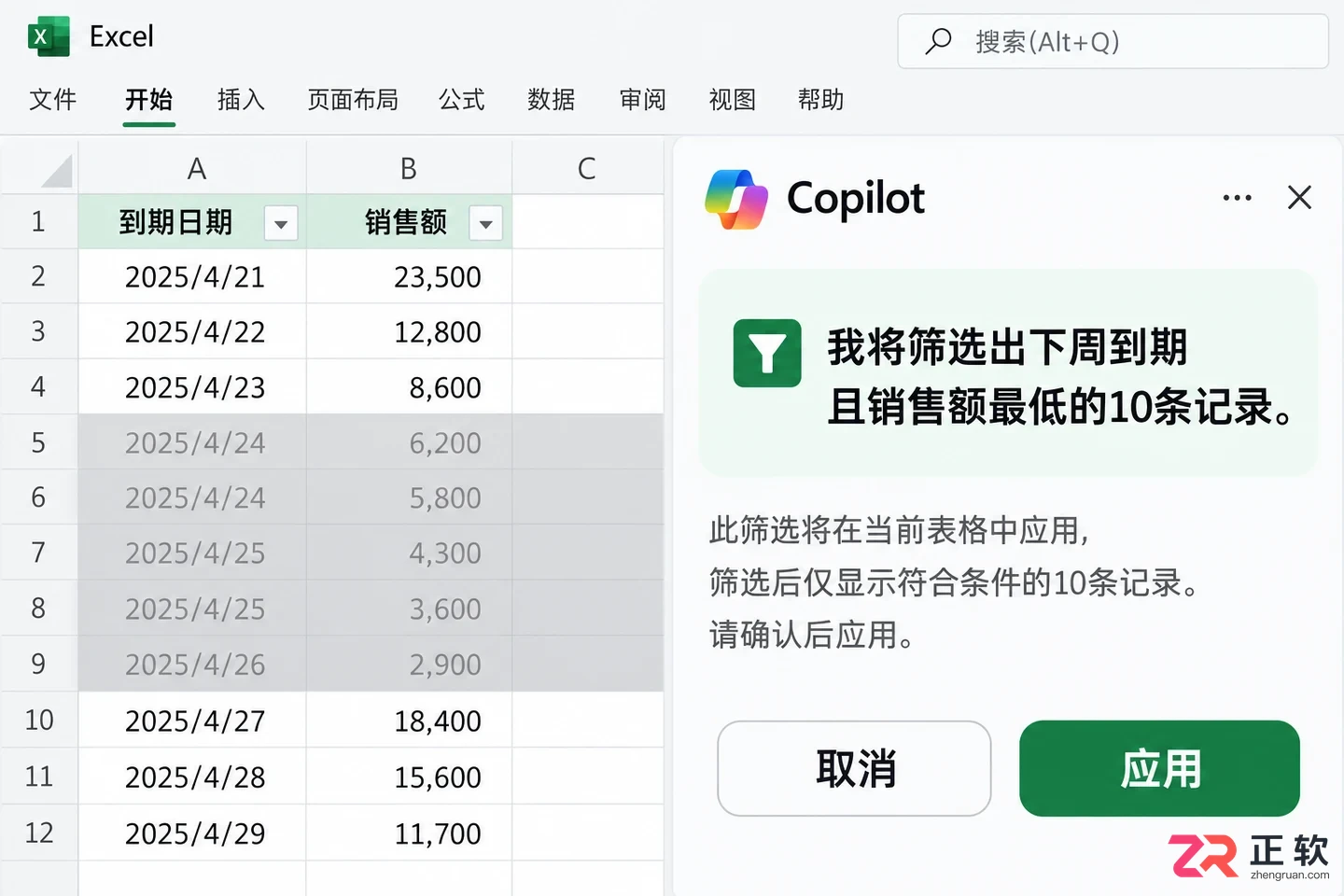
Task: Open the 到期日期 filter dropdown
Action: click(281, 223)
